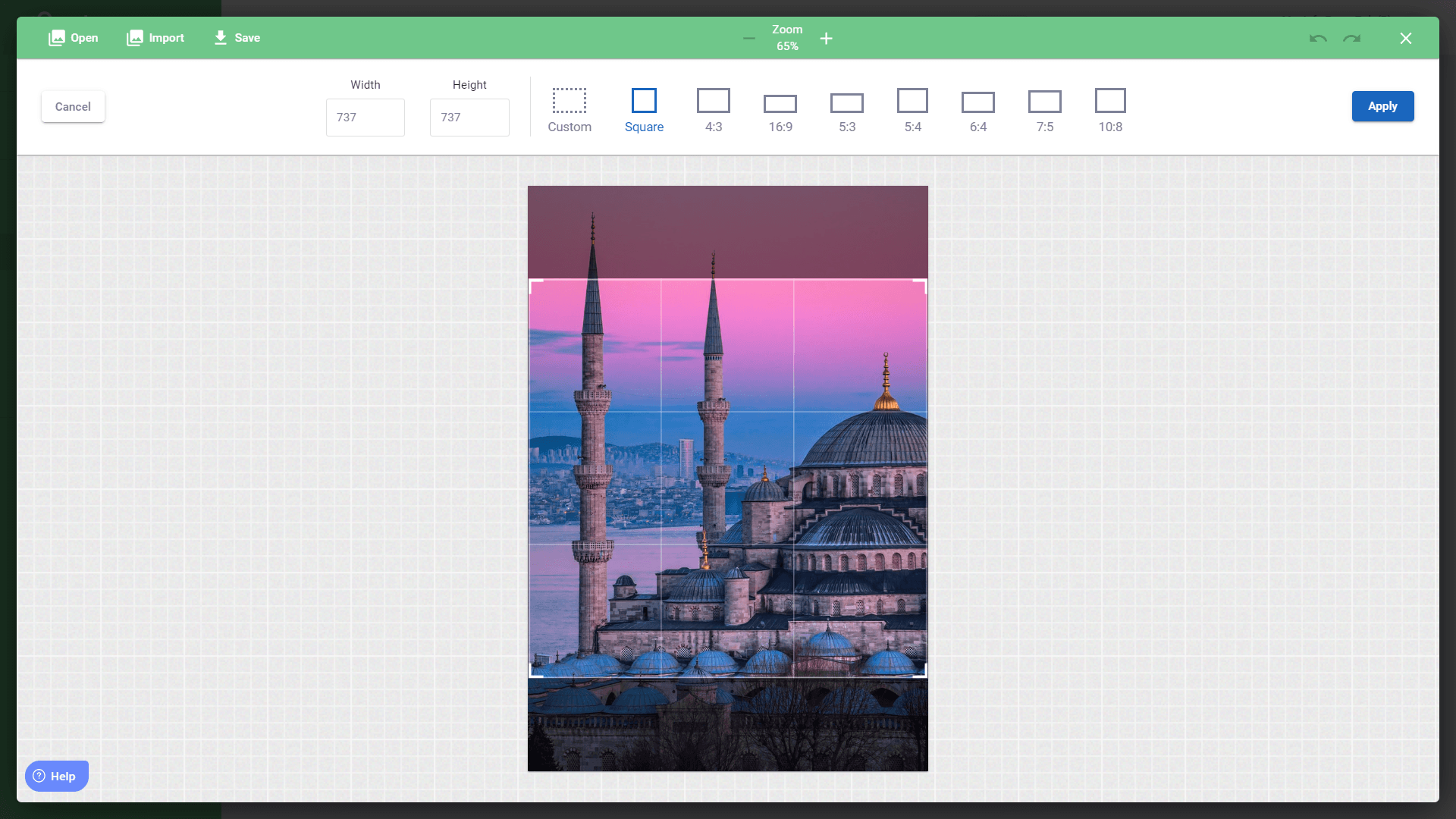This screenshot has height=819, width=1456.
Task: Click the zoom out minus icon
Action: point(749,38)
